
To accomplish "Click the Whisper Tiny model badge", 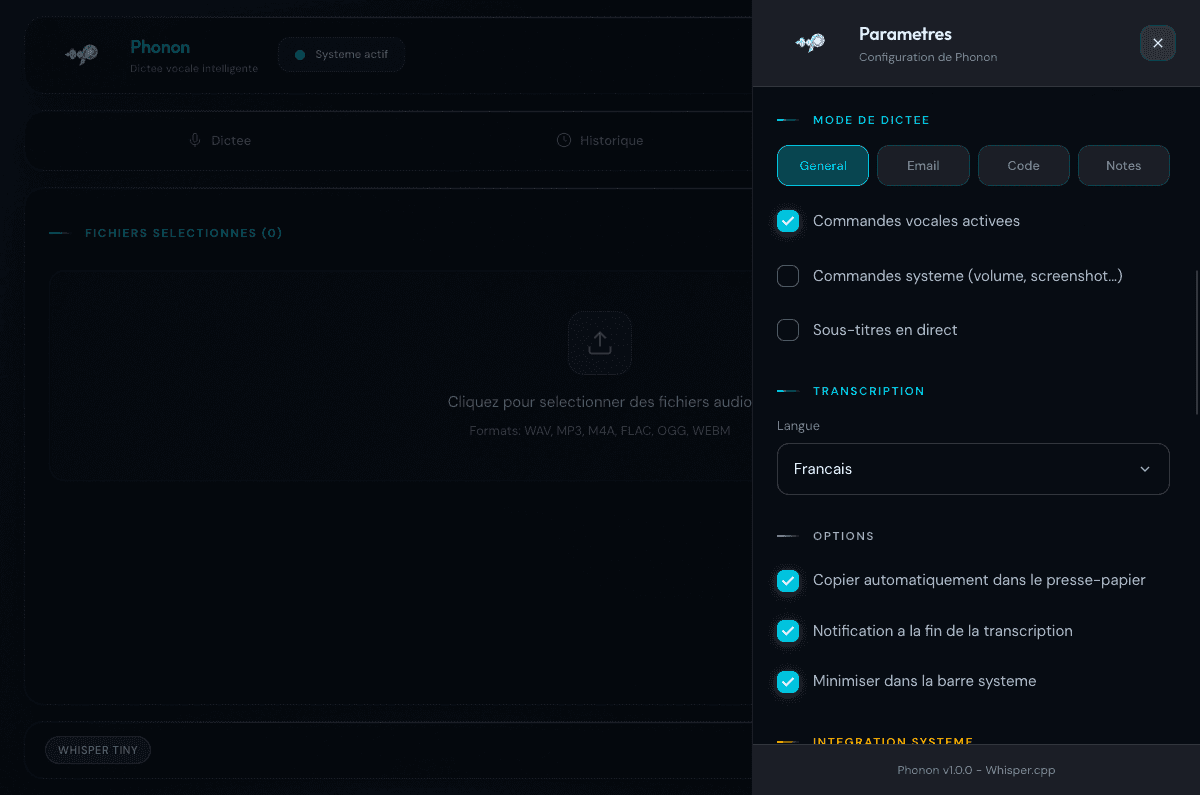I will tap(97, 750).
